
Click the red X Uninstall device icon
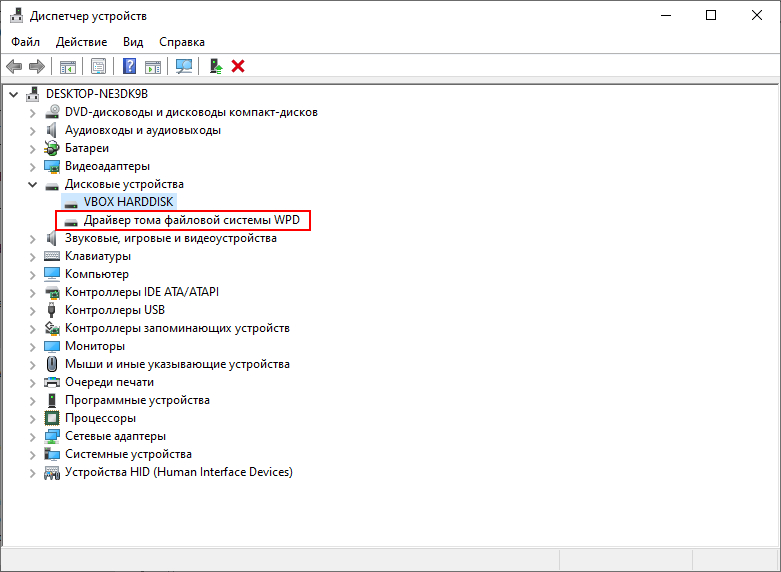tap(238, 66)
